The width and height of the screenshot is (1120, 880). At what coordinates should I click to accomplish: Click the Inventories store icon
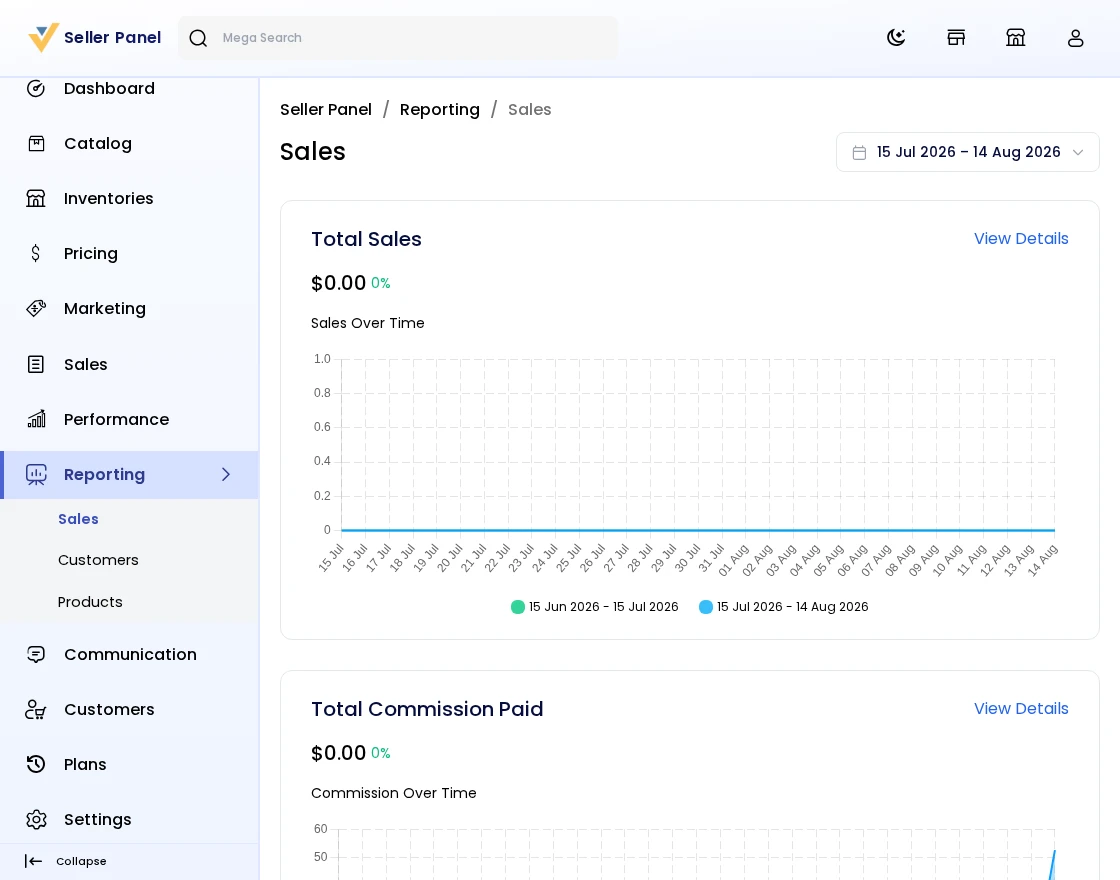(x=36, y=199)
